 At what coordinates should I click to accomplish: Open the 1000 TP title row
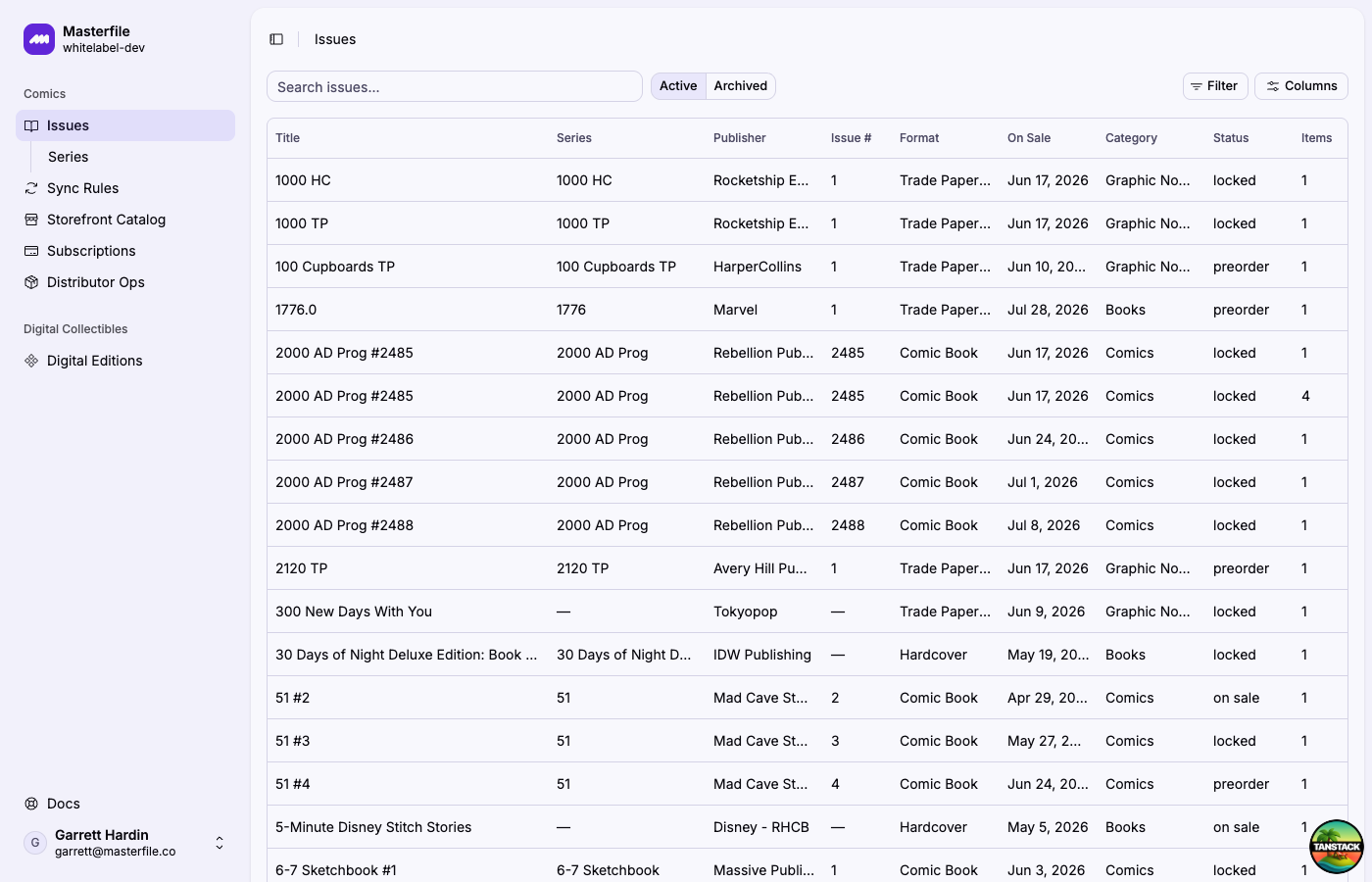pos(807,223)
